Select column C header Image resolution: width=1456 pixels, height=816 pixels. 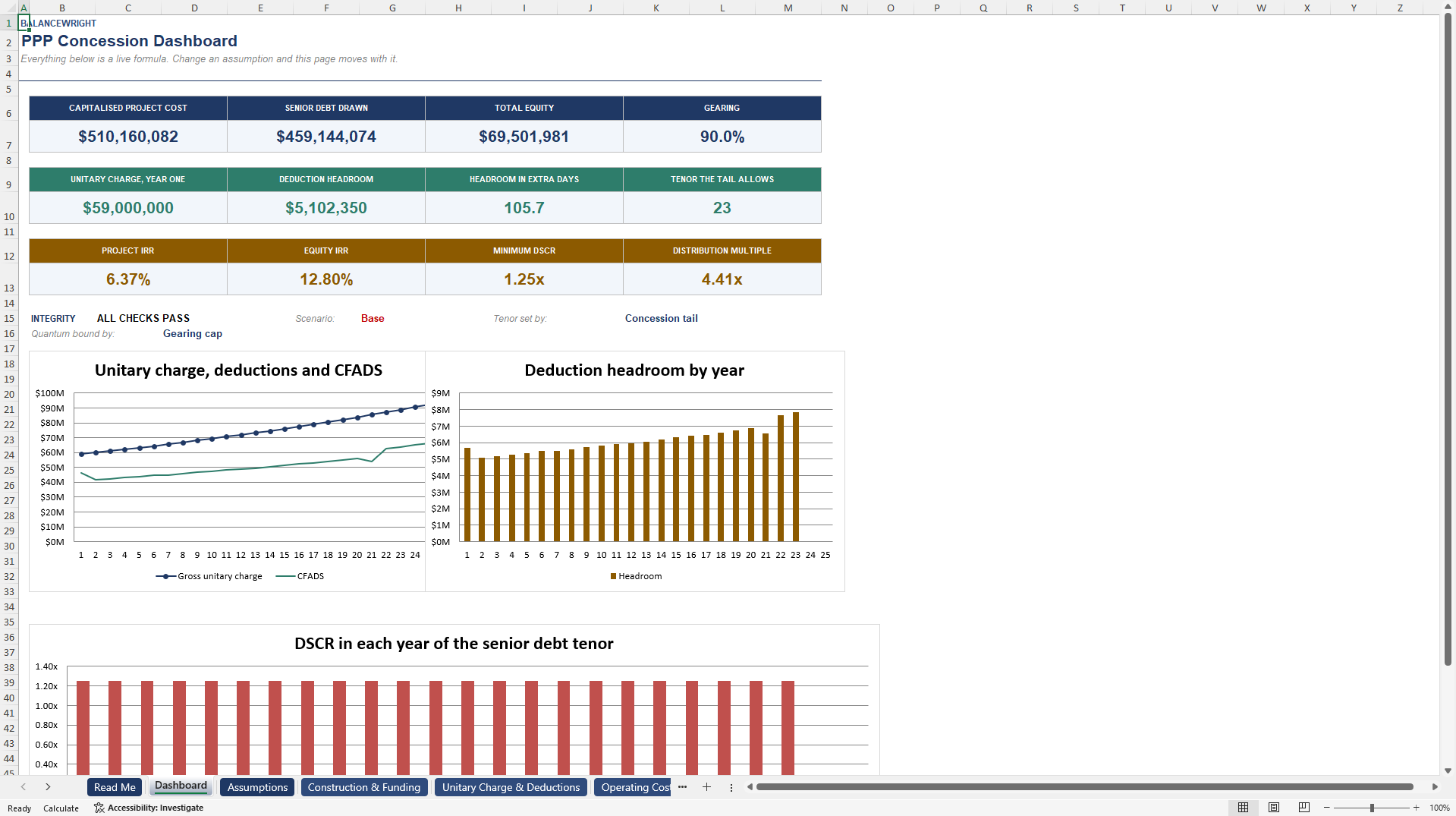[x=127, y=8]
